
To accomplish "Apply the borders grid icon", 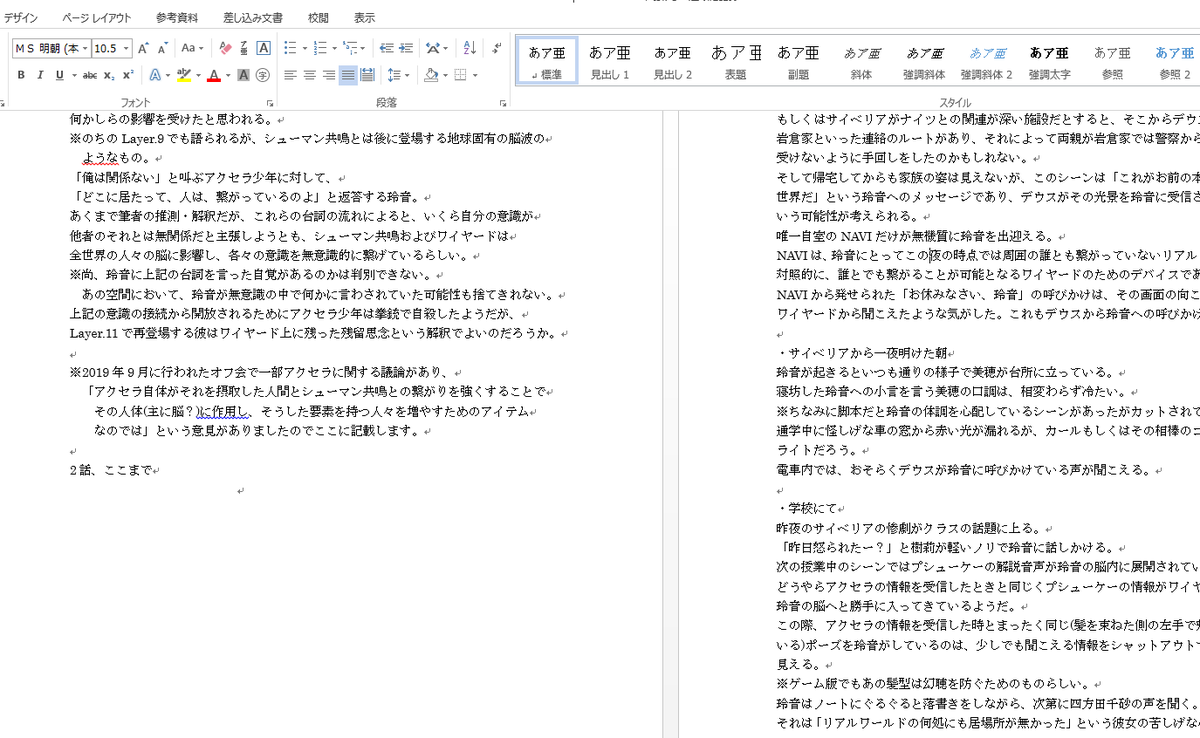I will [460, 75].
